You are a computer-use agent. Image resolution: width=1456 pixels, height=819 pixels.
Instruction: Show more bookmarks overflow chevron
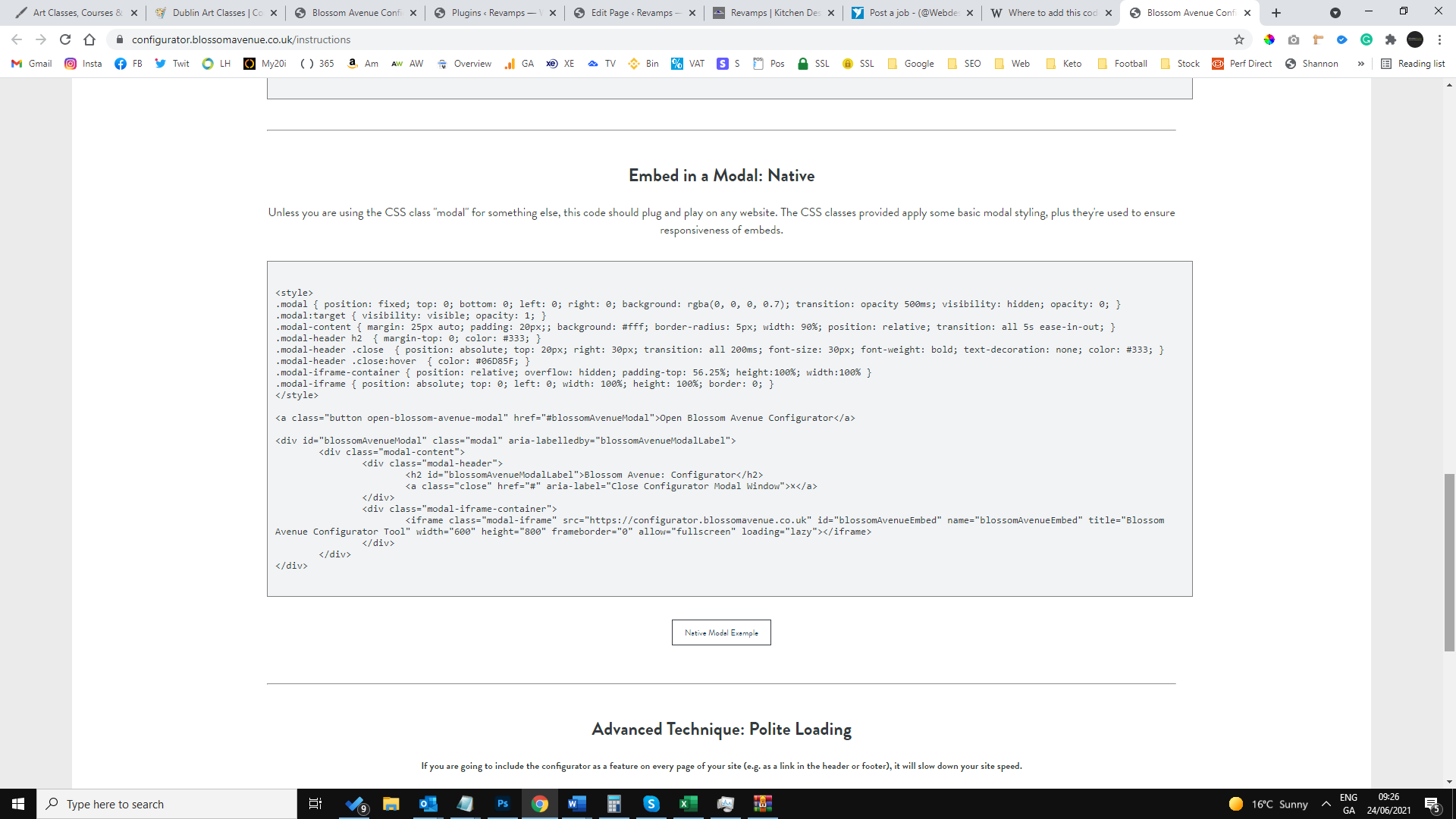pyautogui.click(x=1361, y=64)
